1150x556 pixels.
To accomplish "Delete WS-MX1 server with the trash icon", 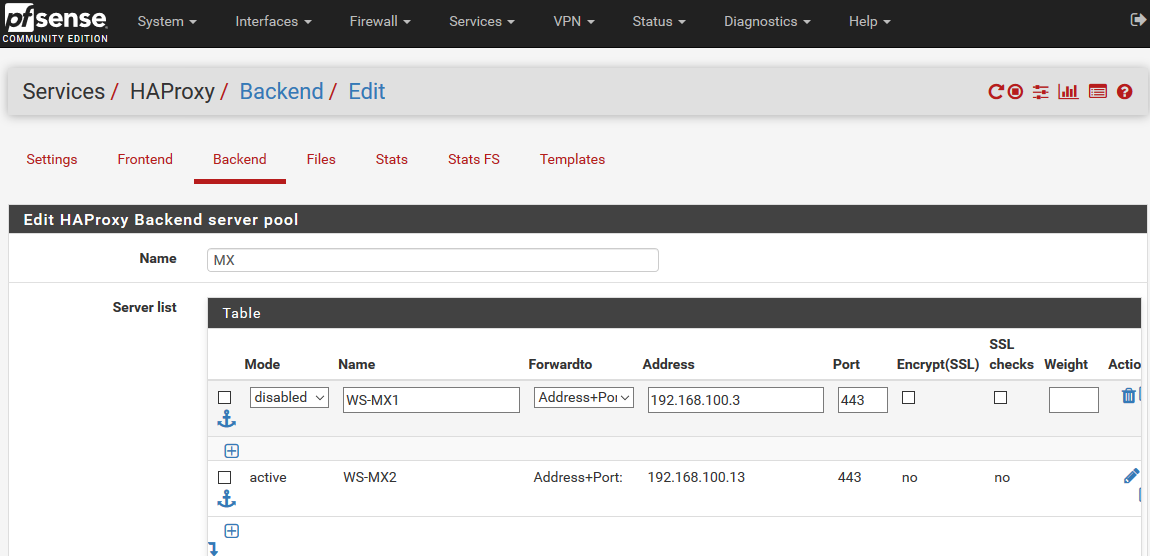I will coord(1129,395).
